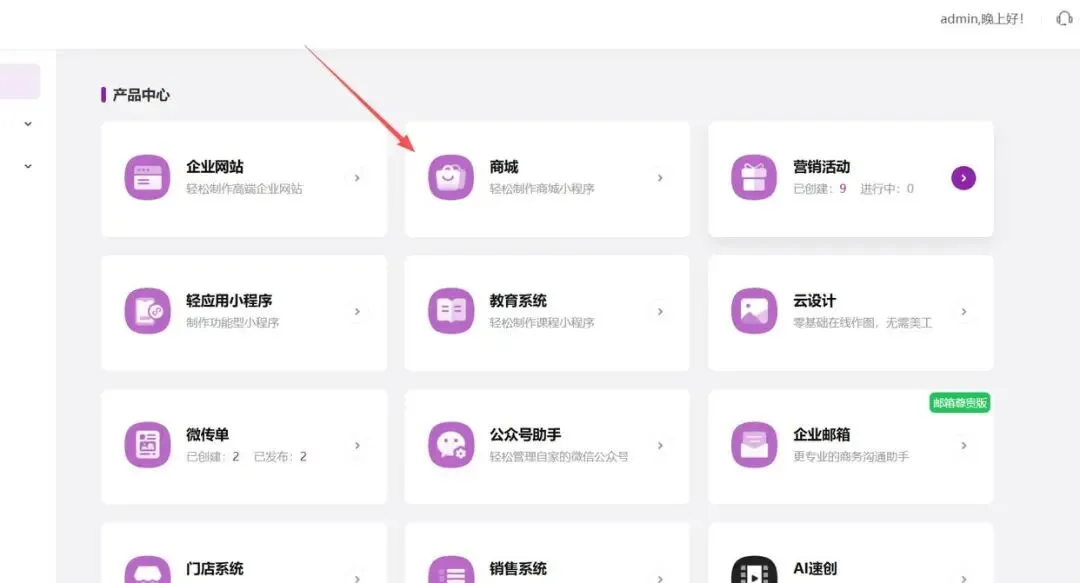Screen dimensions: 1080x583
Task: Click the 轻松制作高端企业网站 description
Action: 245,189
